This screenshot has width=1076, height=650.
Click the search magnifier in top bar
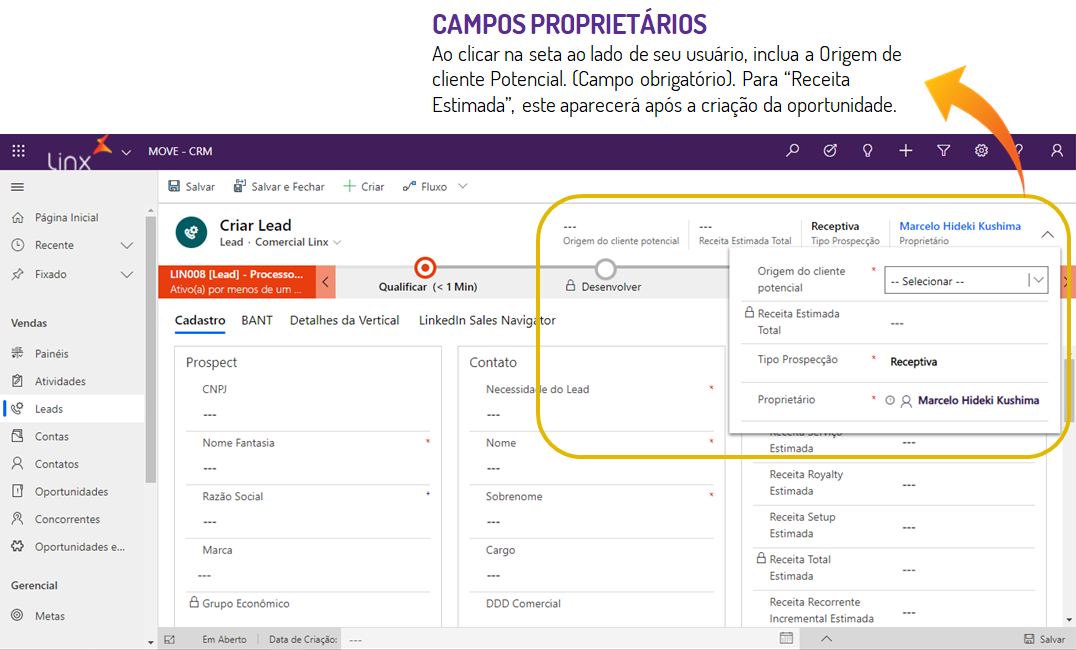(x=793, y=150)
